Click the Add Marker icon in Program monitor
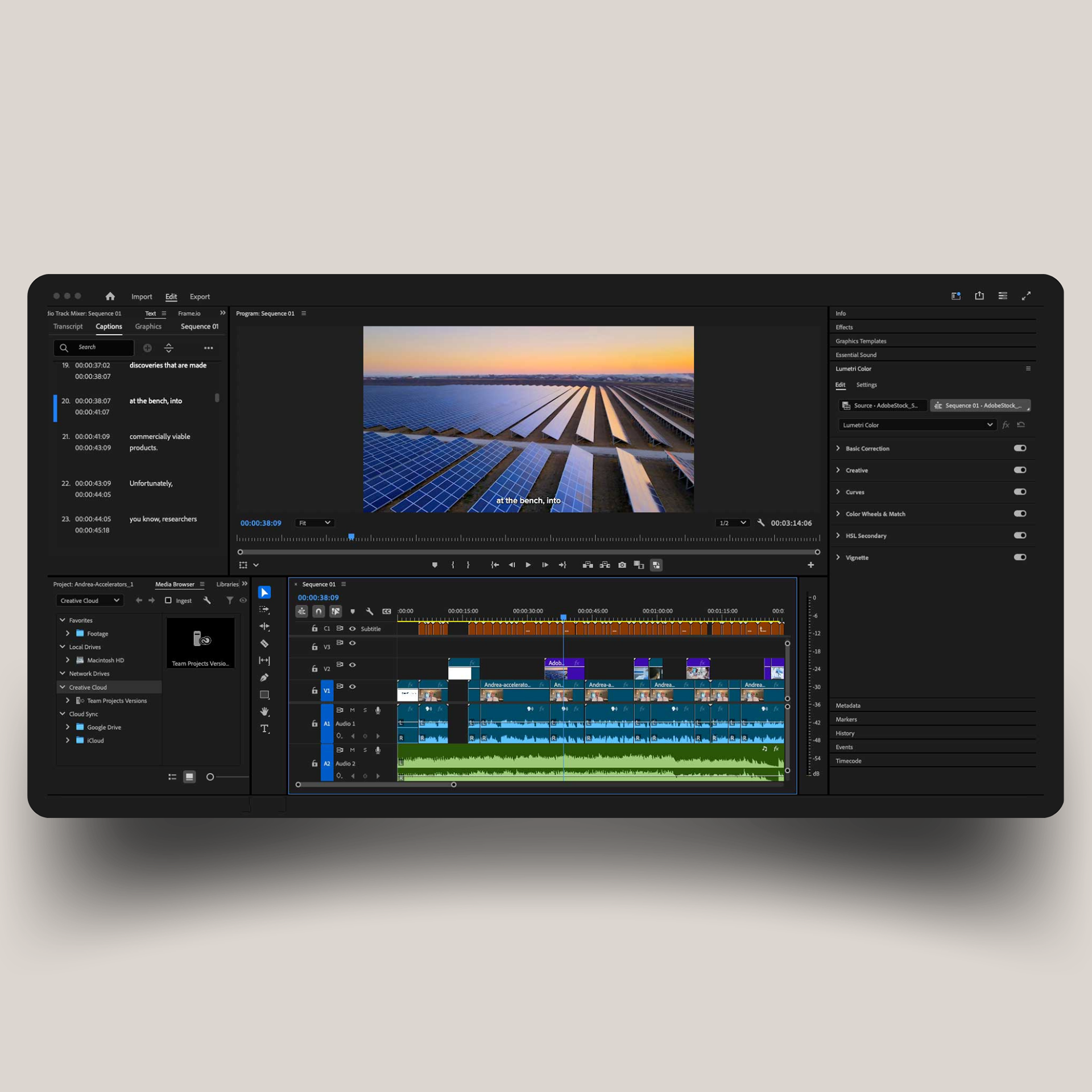This screenshot has height=1092, width=1092. 435,565
